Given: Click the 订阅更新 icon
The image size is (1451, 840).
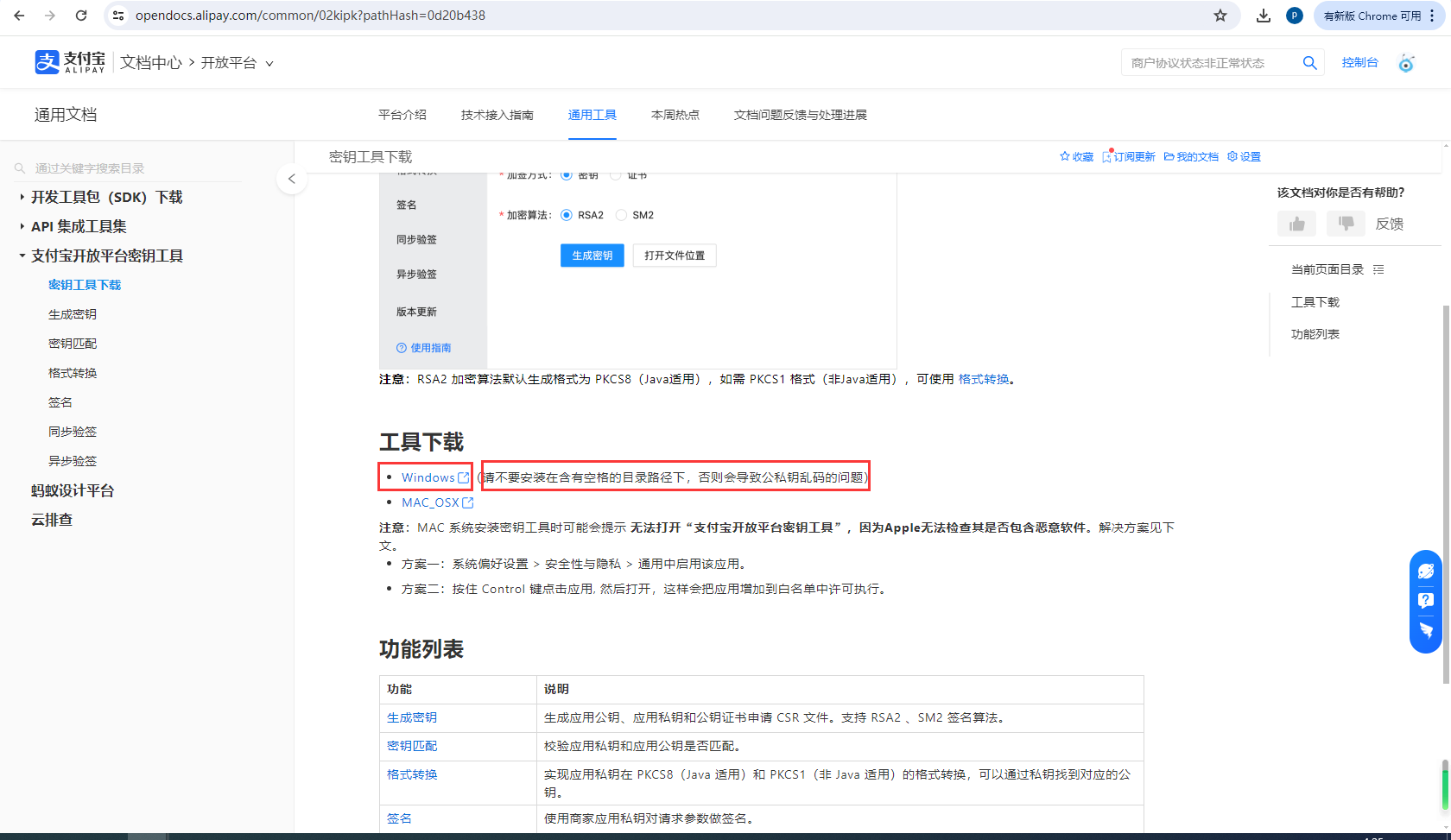Looking at the screenshot, I should tap(1106, 156).
